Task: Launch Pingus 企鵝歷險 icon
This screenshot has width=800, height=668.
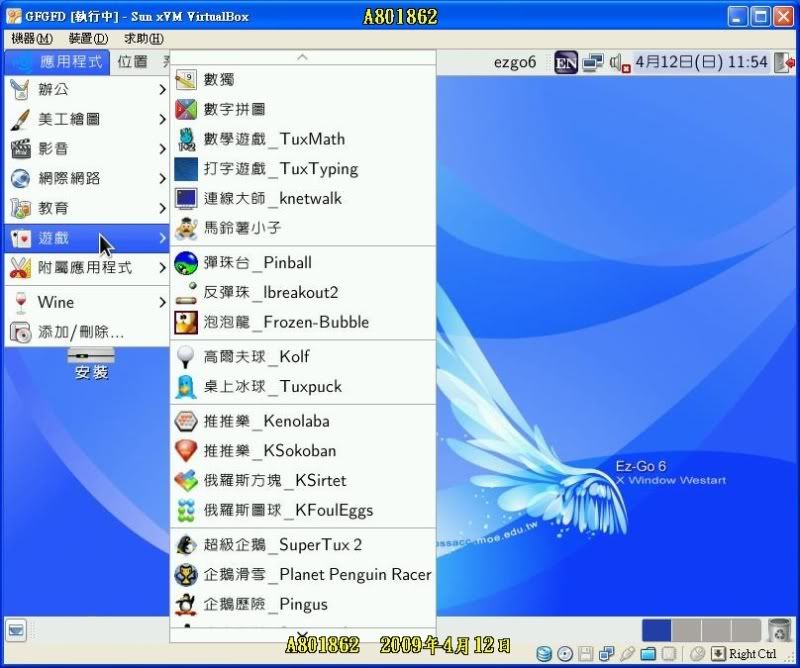Action: (x=186, y=604)
